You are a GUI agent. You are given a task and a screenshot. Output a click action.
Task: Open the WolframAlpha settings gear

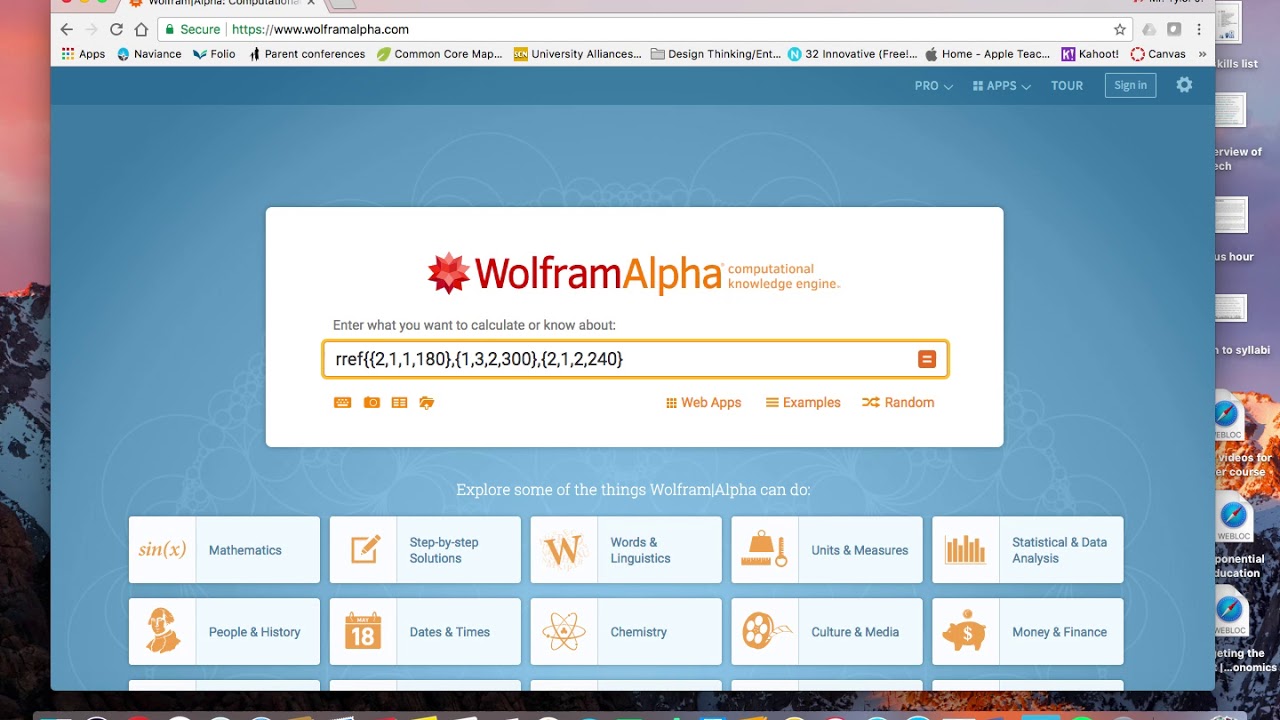[1184, 85]
